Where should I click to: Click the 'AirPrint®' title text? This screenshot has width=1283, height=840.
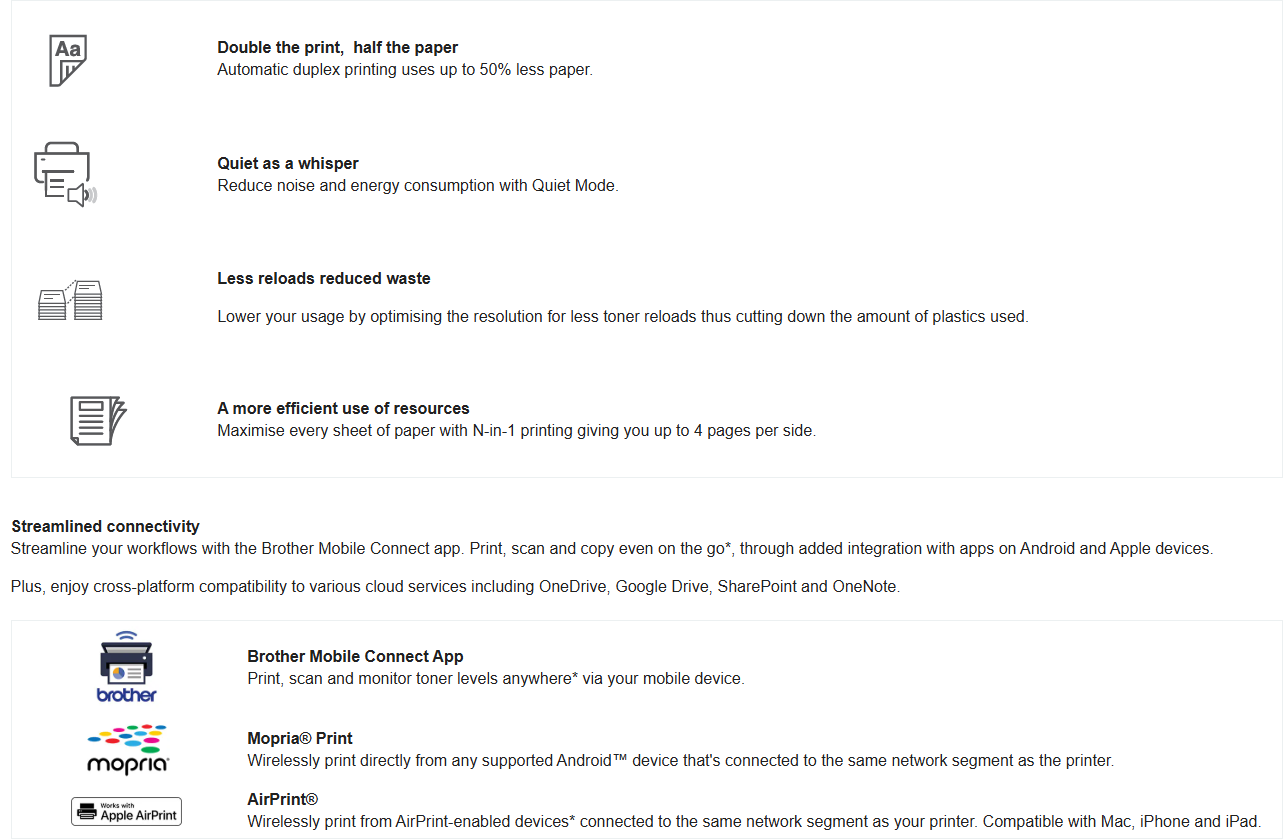pyautogui.click(x=282, y=799)
